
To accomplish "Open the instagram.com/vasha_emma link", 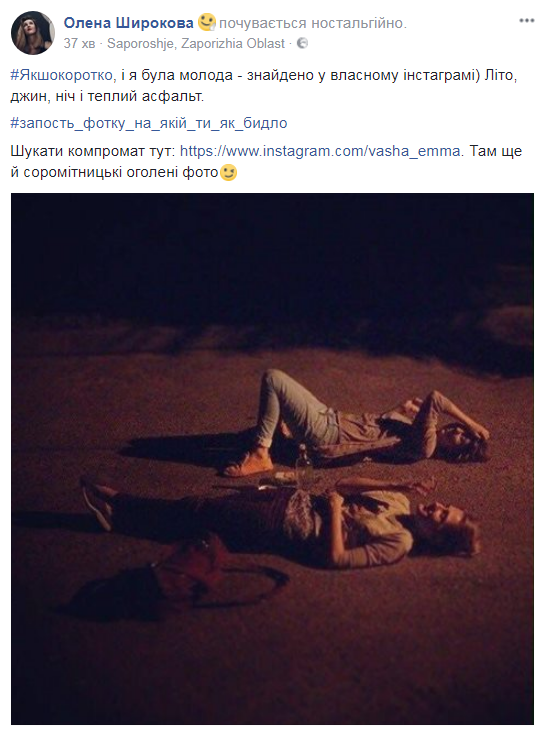I will click(x=320, y=151).
